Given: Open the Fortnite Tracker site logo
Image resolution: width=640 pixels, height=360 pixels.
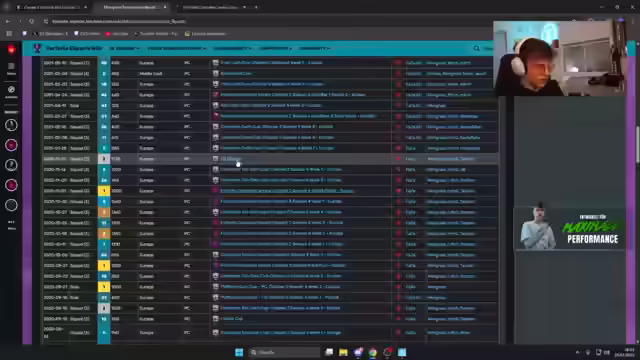Looking at the screenshot, I should (38, 48).
